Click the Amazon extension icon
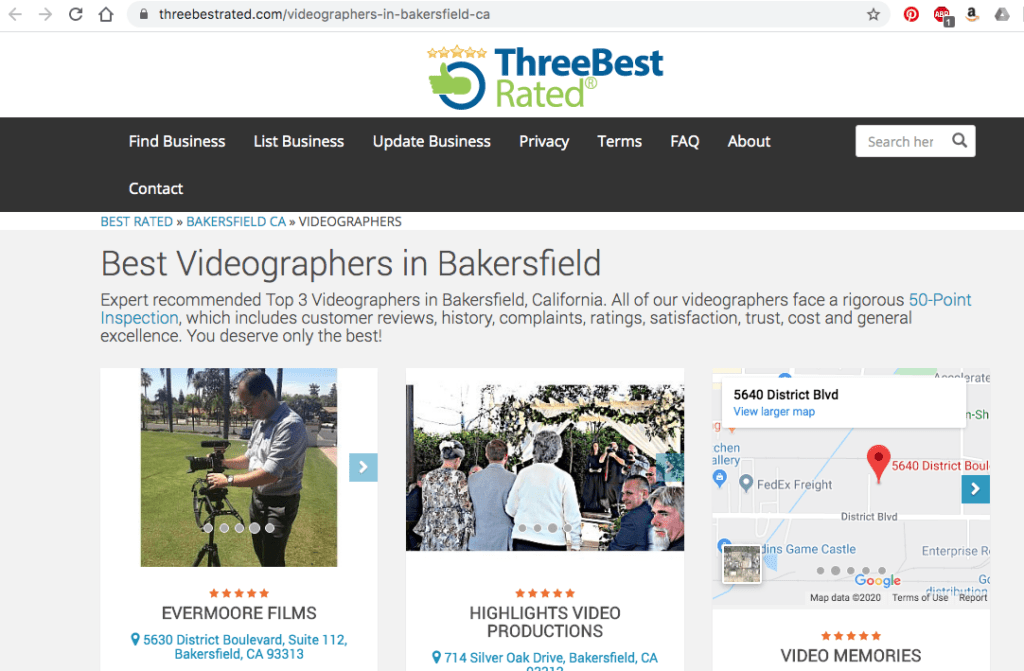Screen dimensions: 1024x671 [x=971, y=15]
